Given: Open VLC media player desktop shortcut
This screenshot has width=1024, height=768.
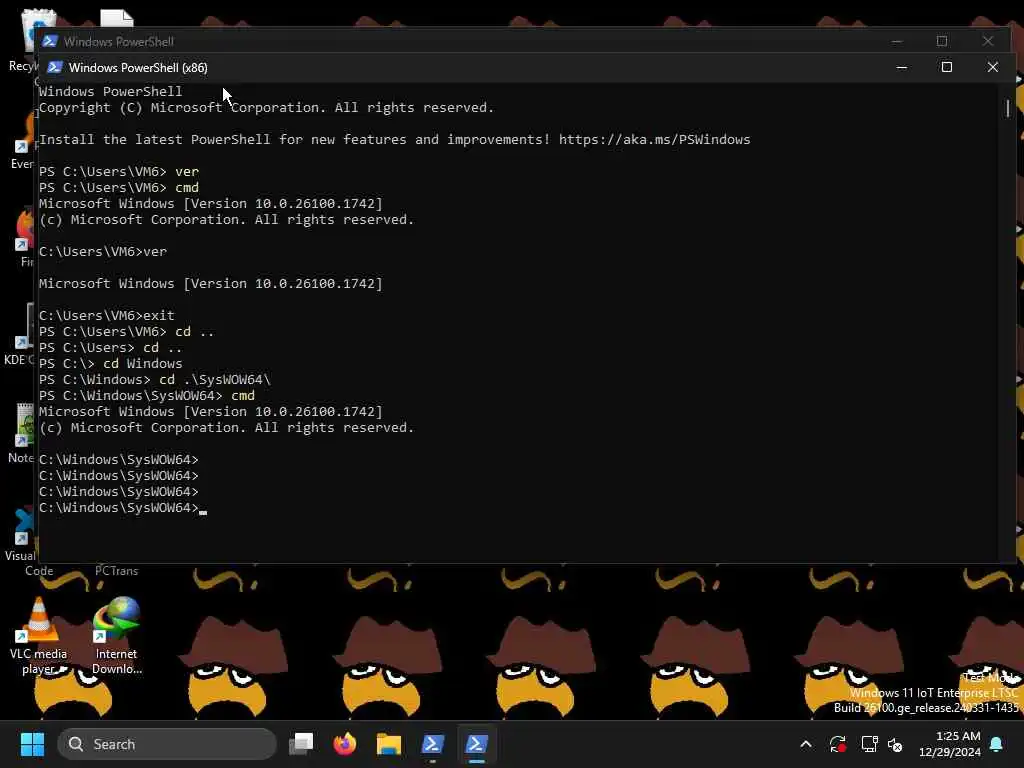Looking at the screenshot, I should [x=39, y=635].
